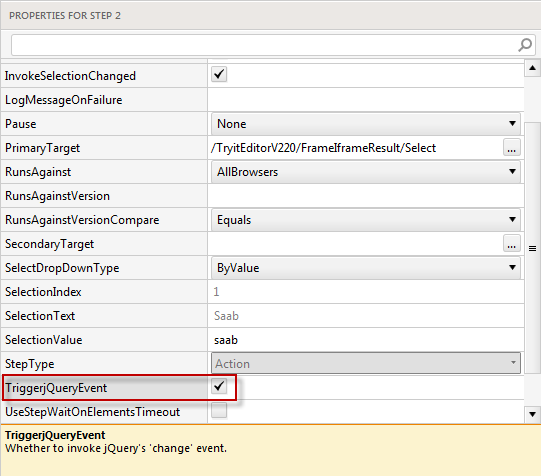Select the PrimaryTarget property label

coord(42,148)
